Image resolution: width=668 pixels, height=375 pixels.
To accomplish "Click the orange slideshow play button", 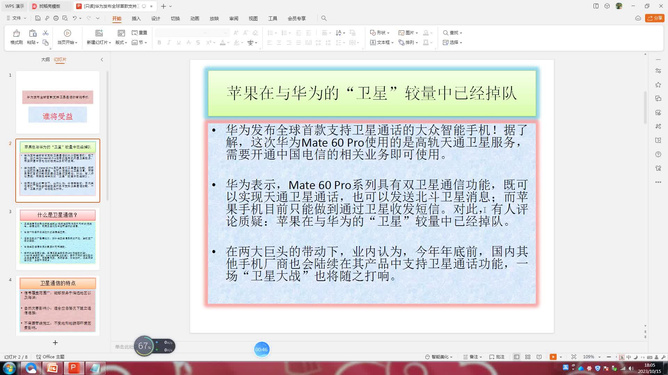I will coord(553,357).
